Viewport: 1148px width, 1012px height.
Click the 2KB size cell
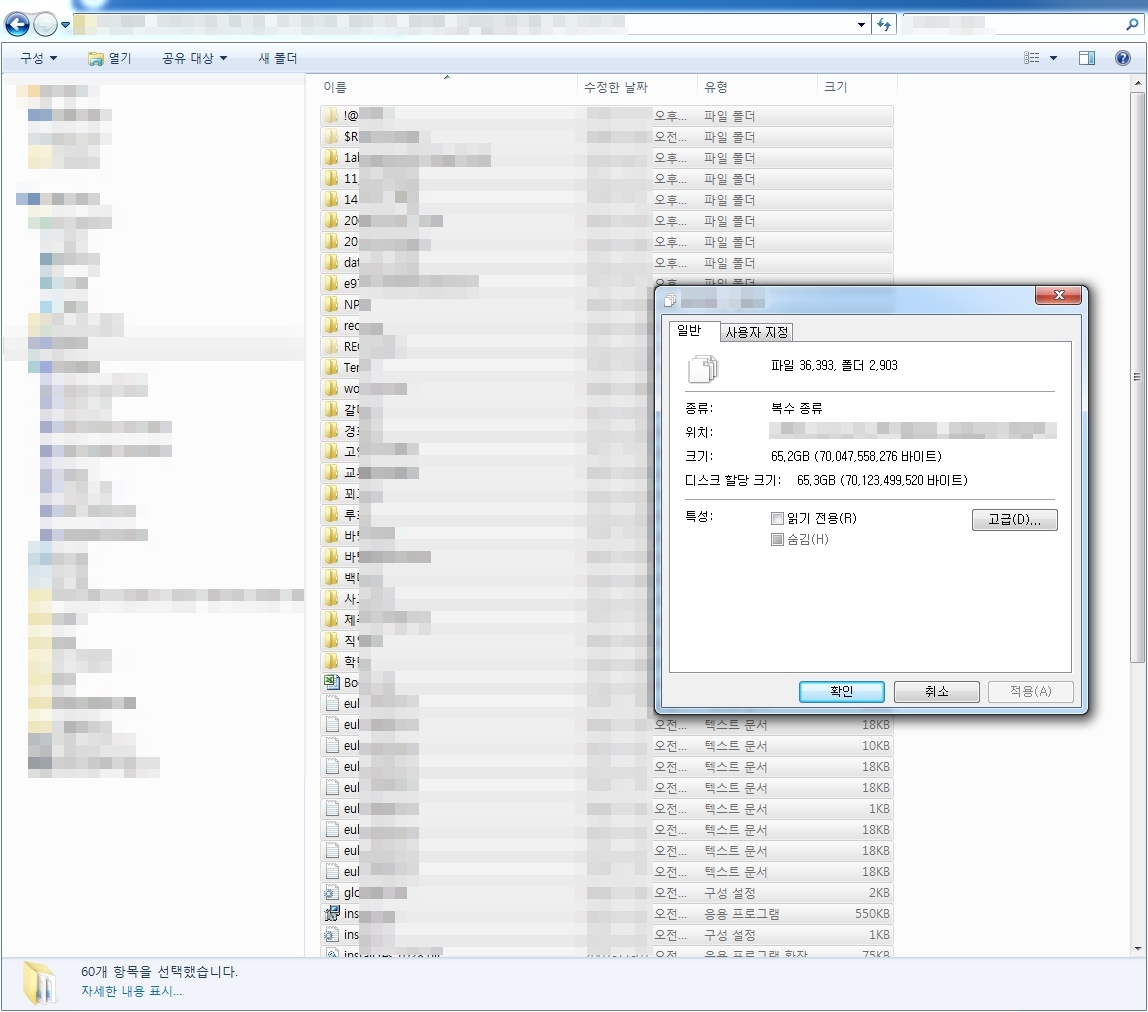[x=879, y=893]
